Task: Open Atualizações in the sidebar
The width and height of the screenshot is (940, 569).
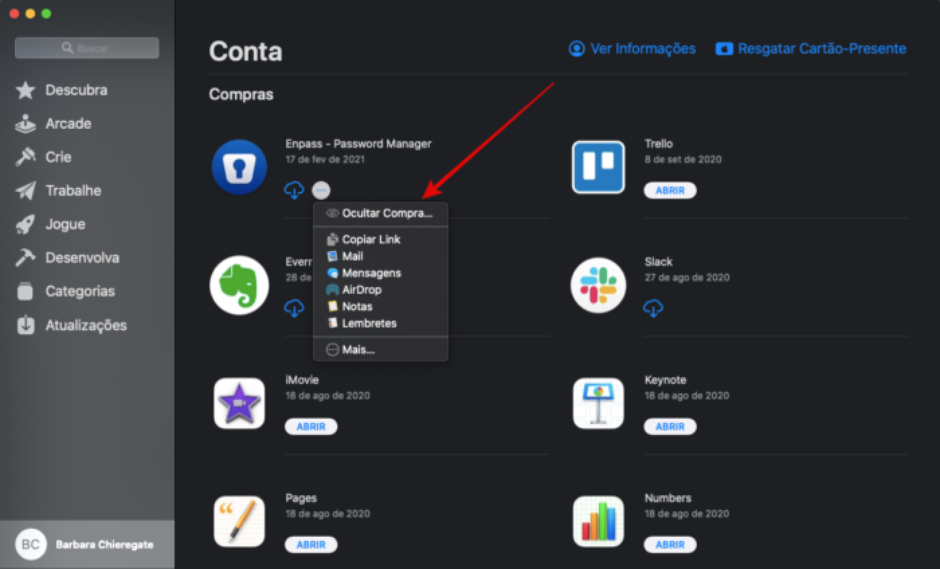Action: coord(71,325)
